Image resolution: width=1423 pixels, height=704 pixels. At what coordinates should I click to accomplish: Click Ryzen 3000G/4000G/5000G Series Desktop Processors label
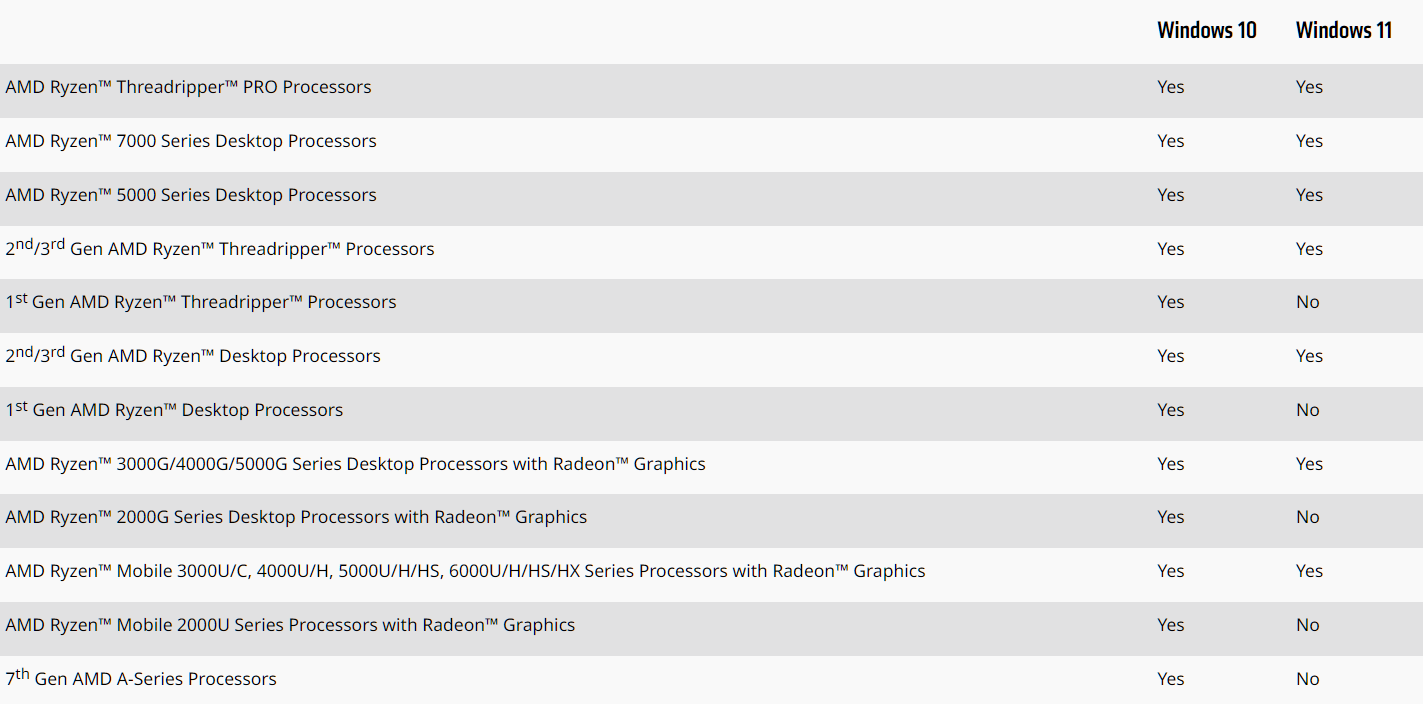click(355, 464)
